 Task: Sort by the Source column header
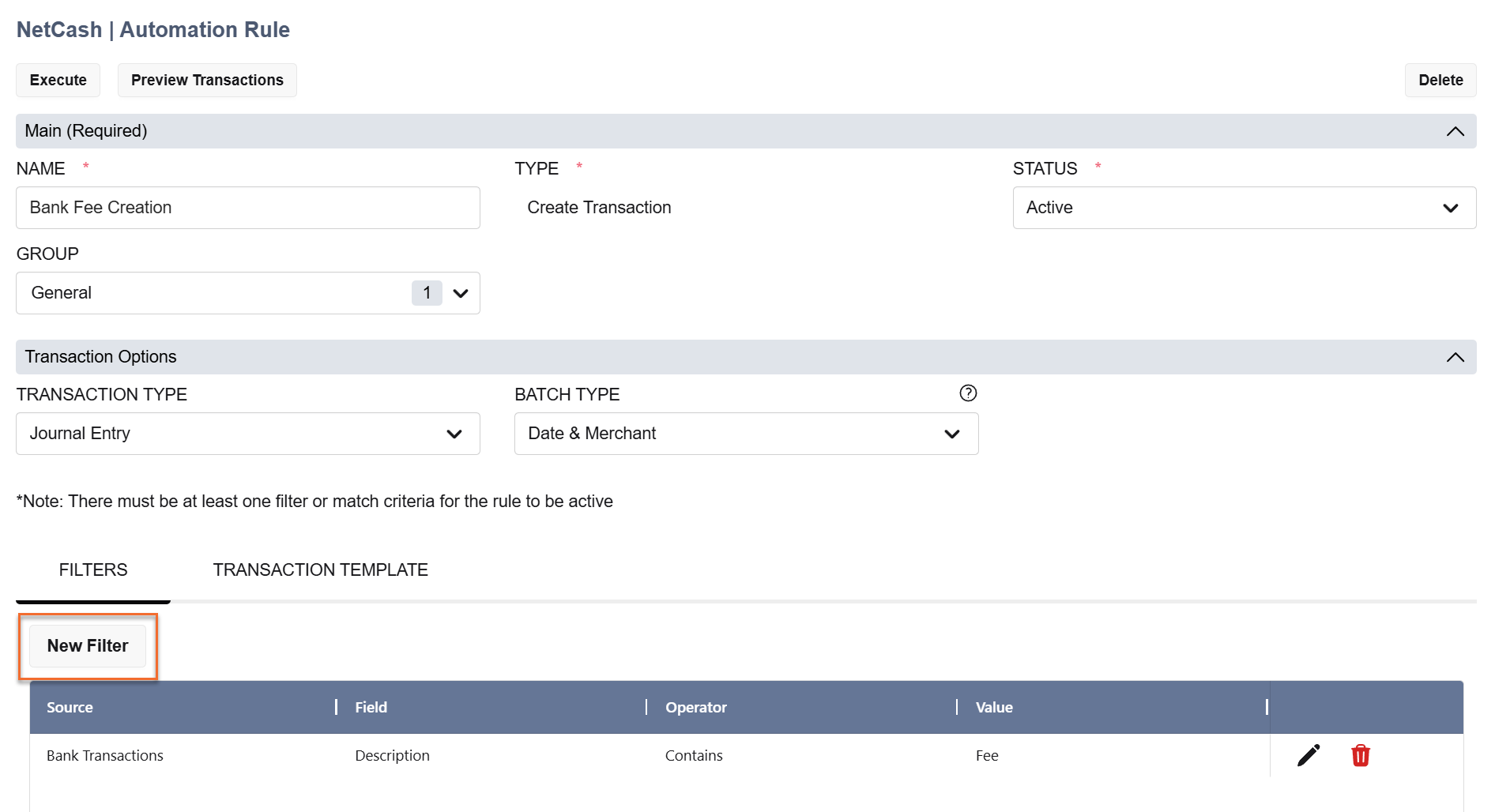coord(70,708)
